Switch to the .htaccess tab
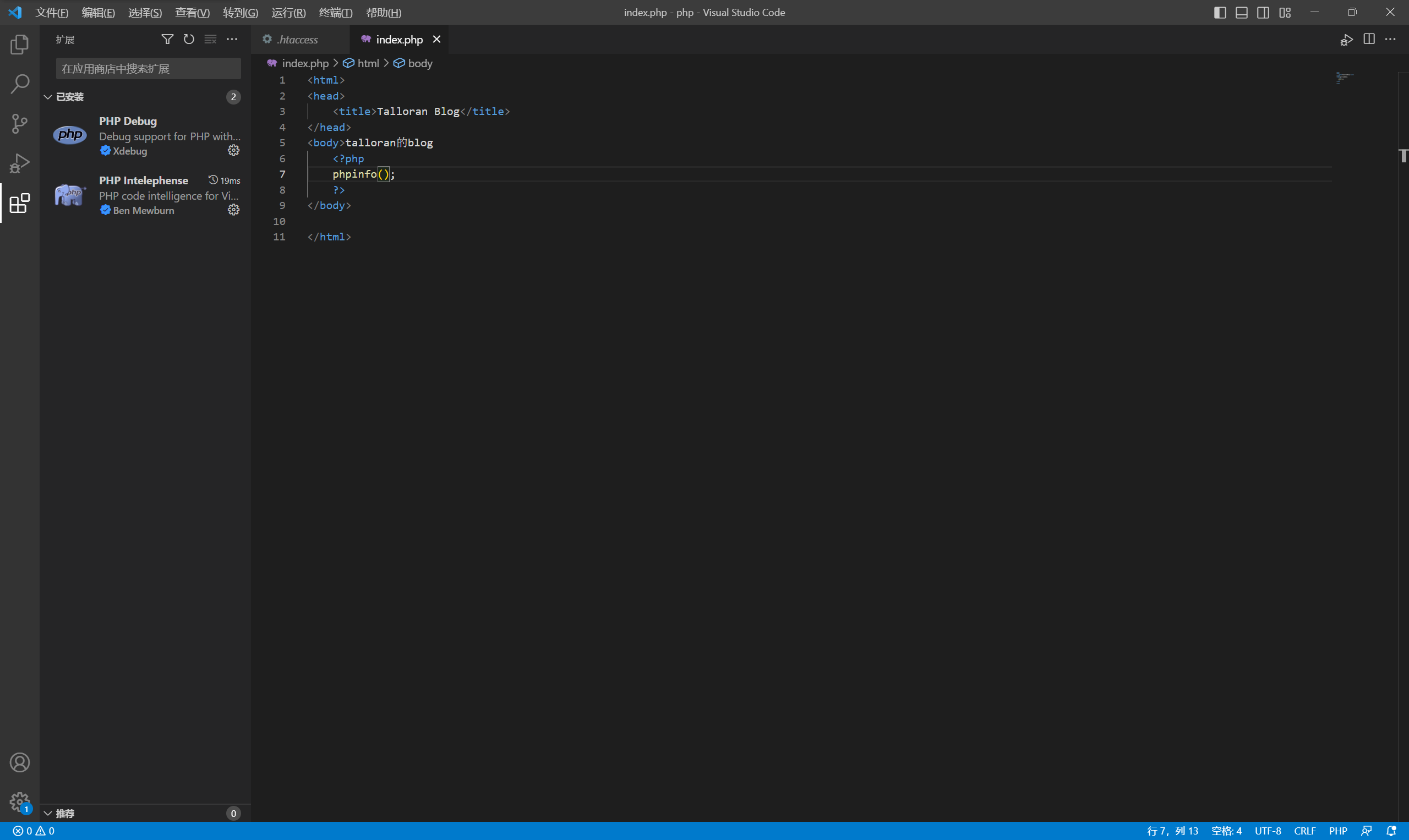Image resolution: width=1409 pixels, height=840 pixels. click(297, 40)
